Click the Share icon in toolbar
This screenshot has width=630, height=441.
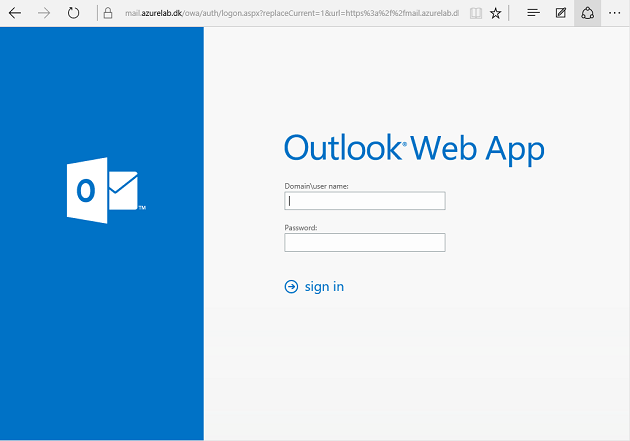[x=587, y=13]
